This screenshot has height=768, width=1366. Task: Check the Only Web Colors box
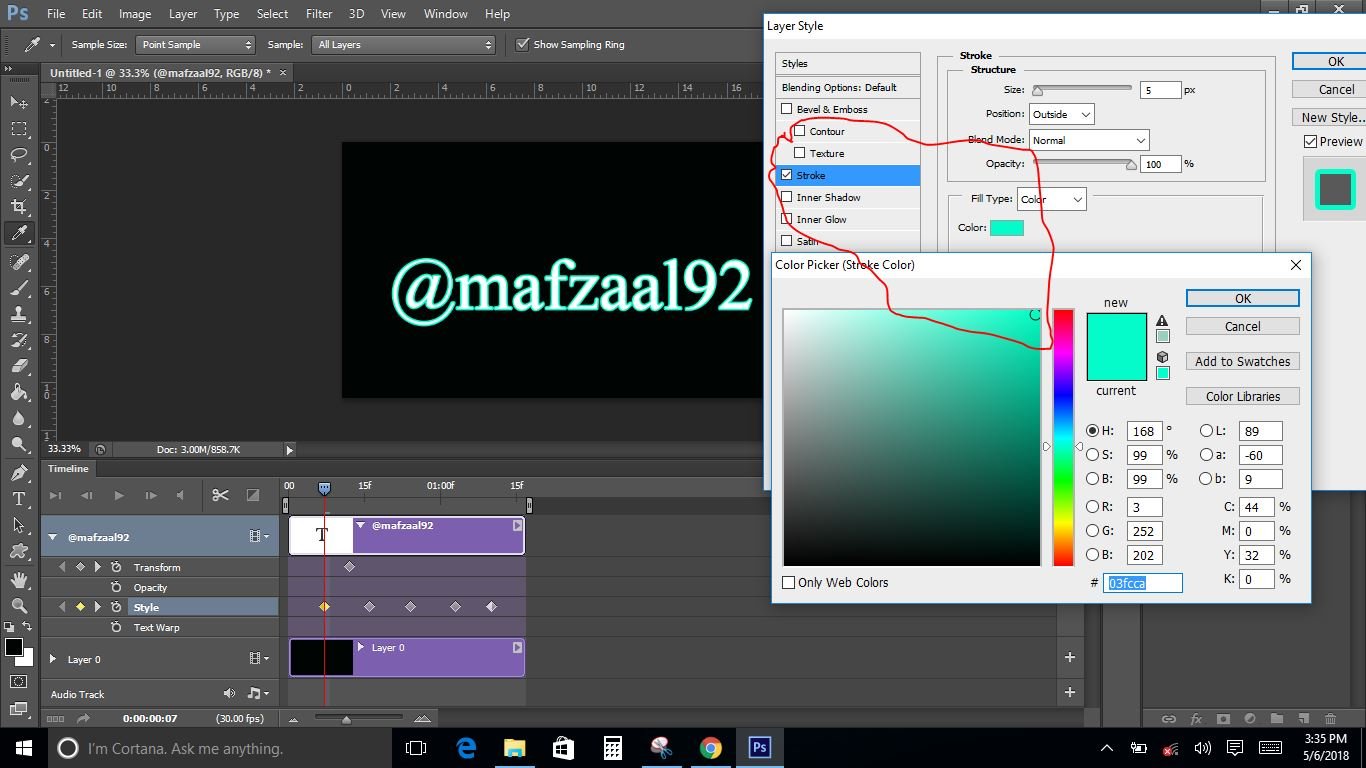[x=789, y=582]
